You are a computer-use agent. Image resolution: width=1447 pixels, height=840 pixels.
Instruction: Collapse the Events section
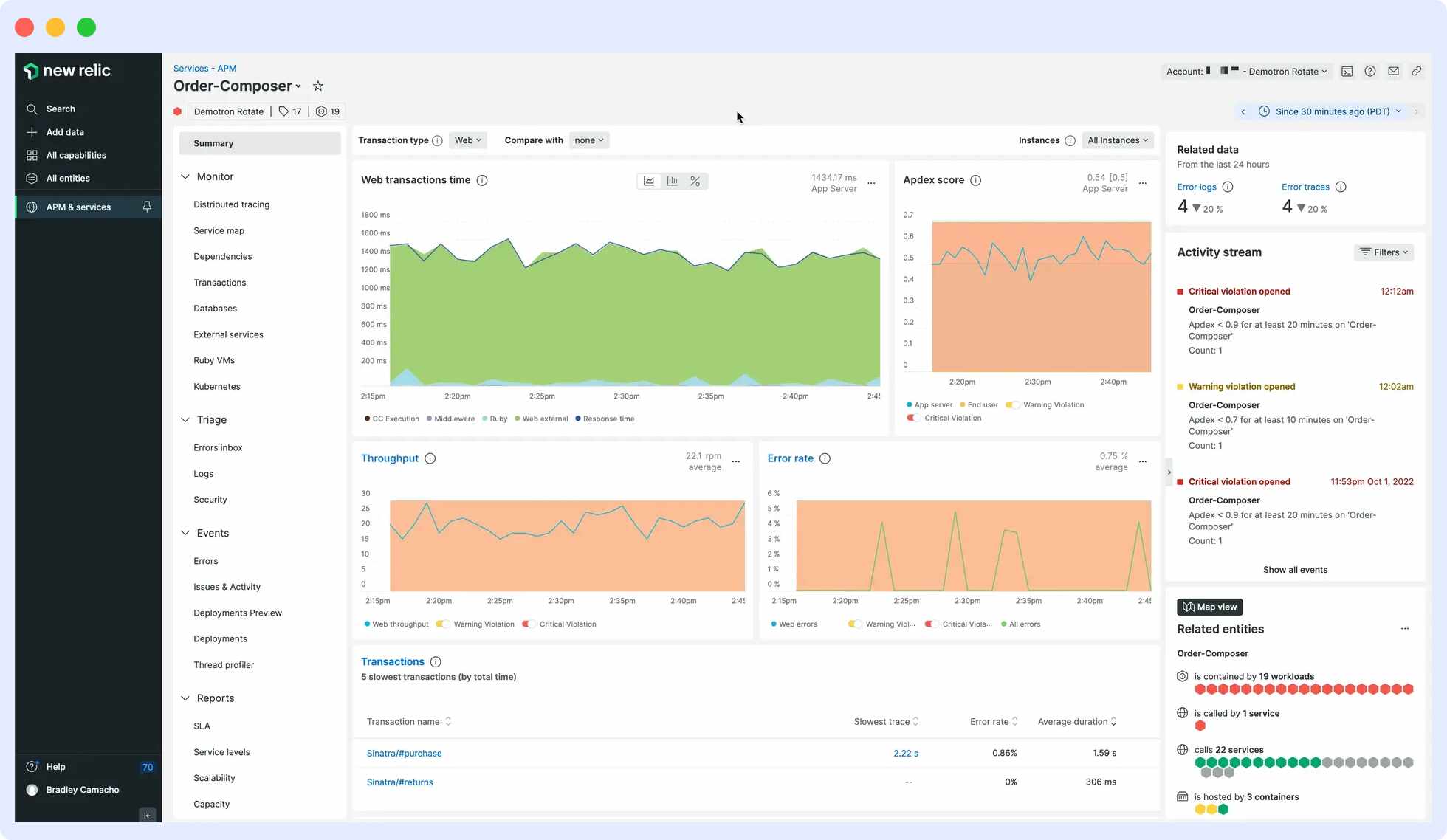click(185, 533)
